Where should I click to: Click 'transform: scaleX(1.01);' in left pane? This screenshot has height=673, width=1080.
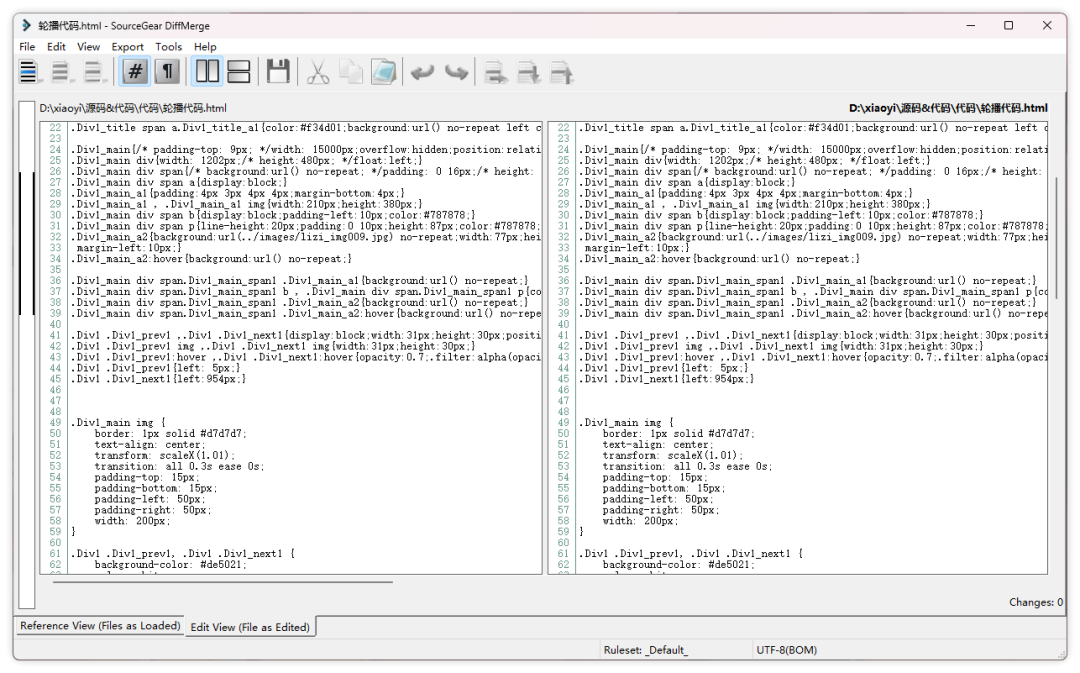click(x=165, y=455)
